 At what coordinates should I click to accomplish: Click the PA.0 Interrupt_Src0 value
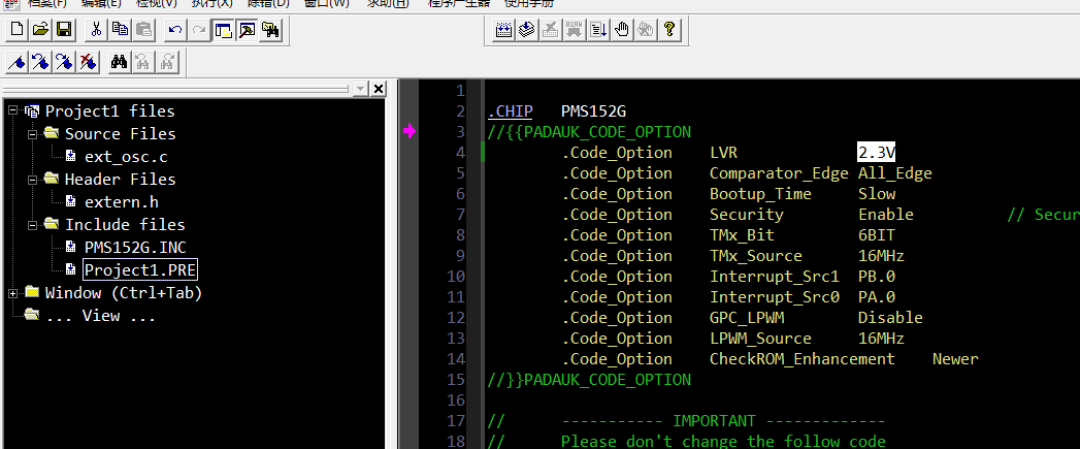(x=876, y=297)
